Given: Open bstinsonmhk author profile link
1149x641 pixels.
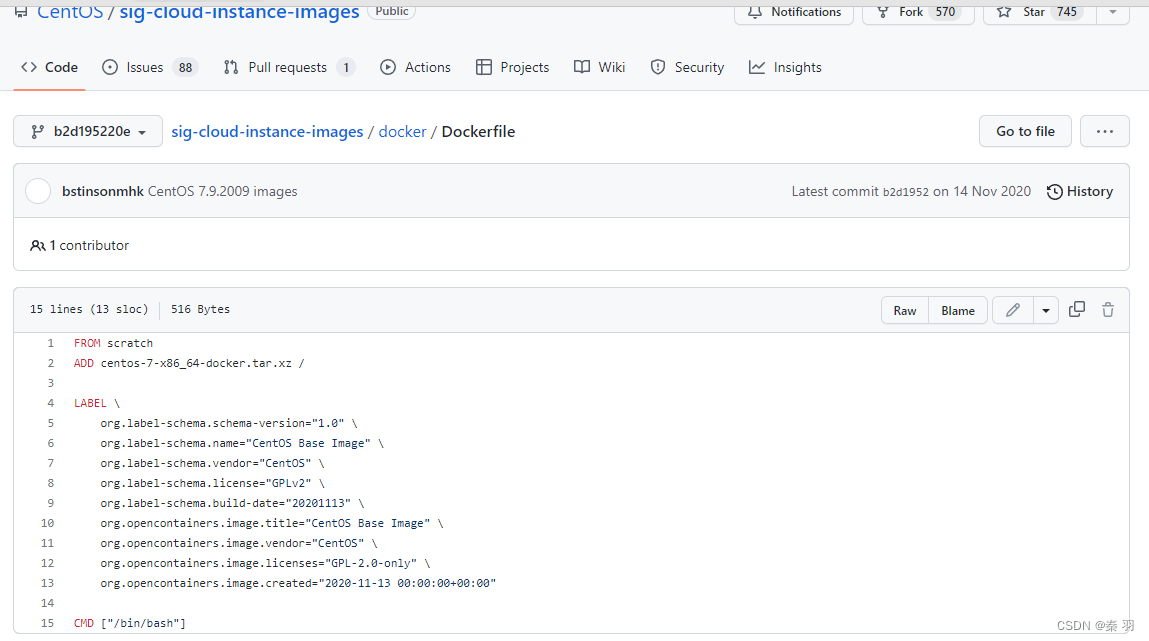Looking at the screenshot, I should click(103, 191).
